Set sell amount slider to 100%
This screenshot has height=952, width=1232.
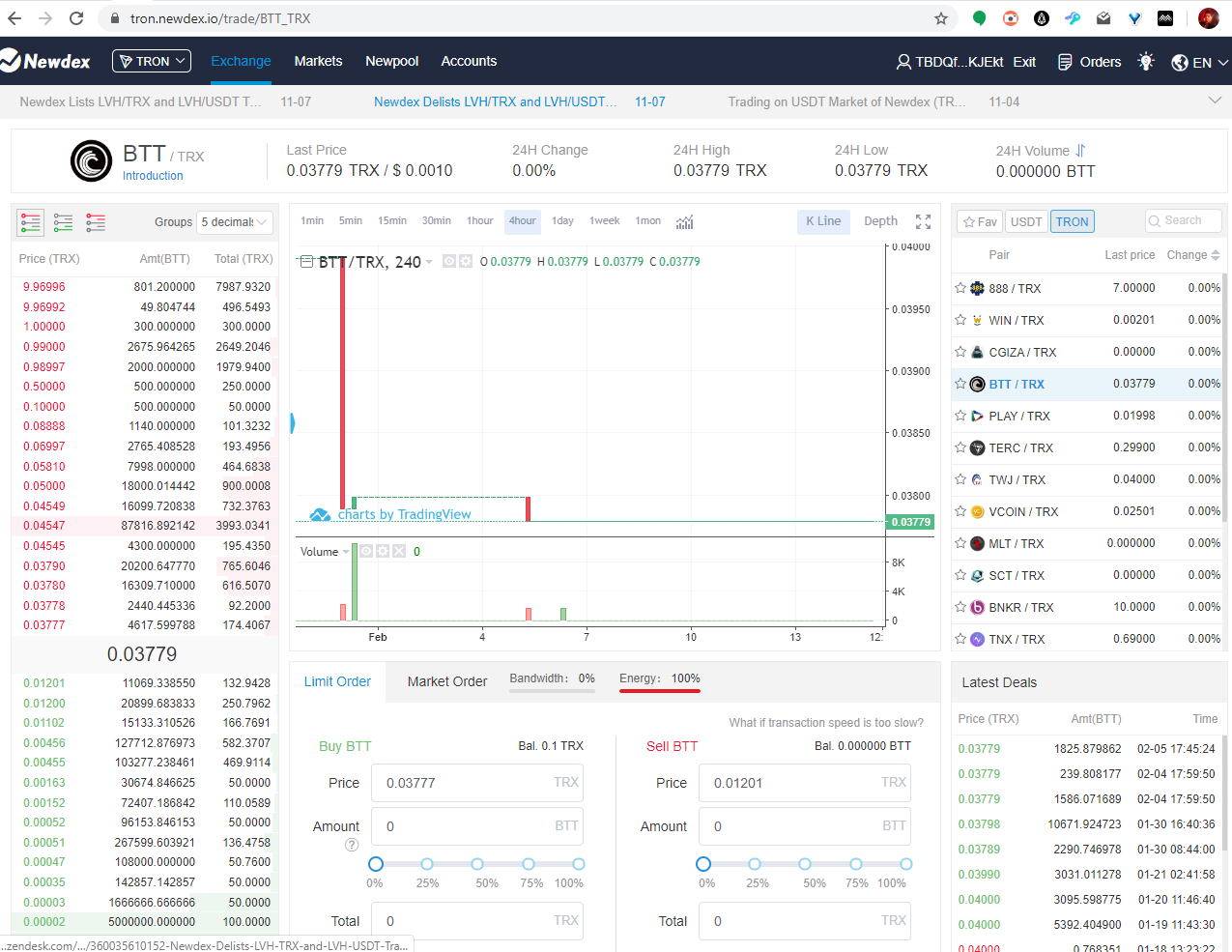906,864
